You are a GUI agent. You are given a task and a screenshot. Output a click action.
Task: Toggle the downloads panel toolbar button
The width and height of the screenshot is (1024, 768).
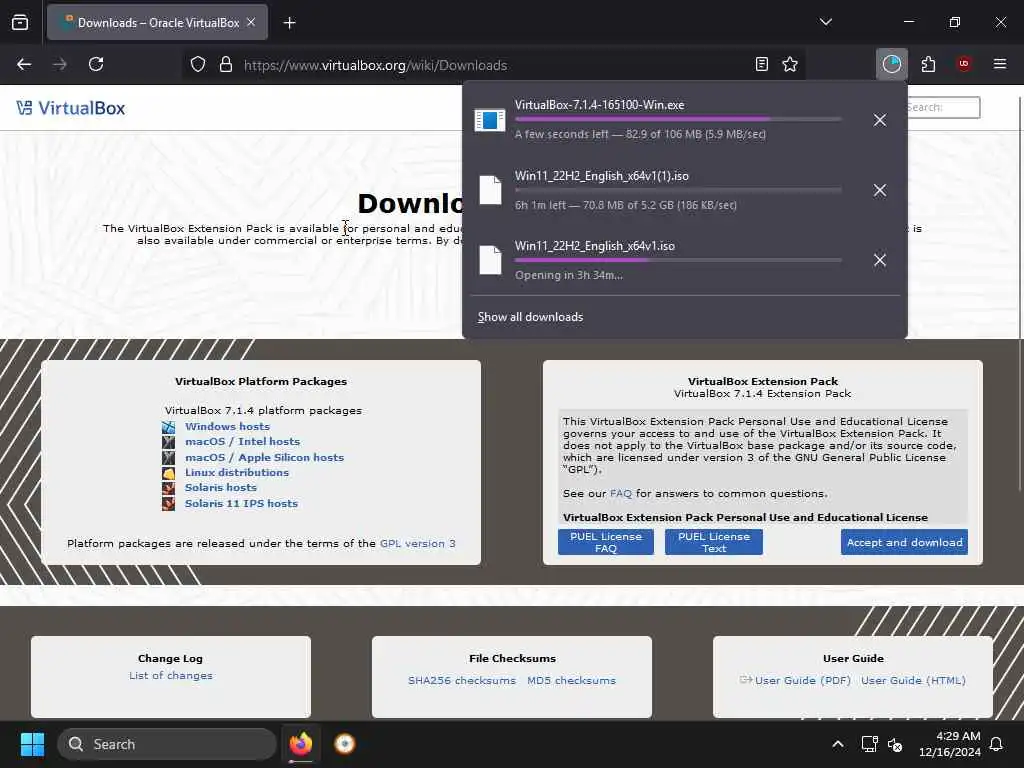[x=891, y=65]
